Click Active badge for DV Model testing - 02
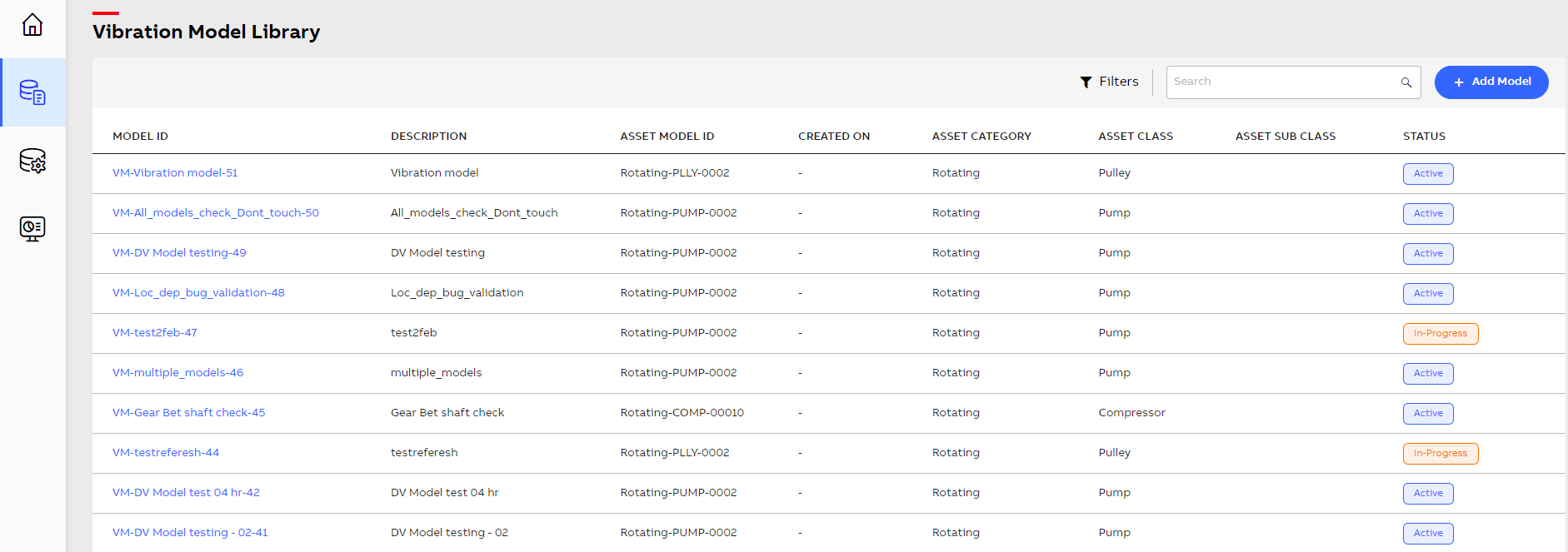The width and height of the screenshot is (1568, 552). [x=1428, y=534]
